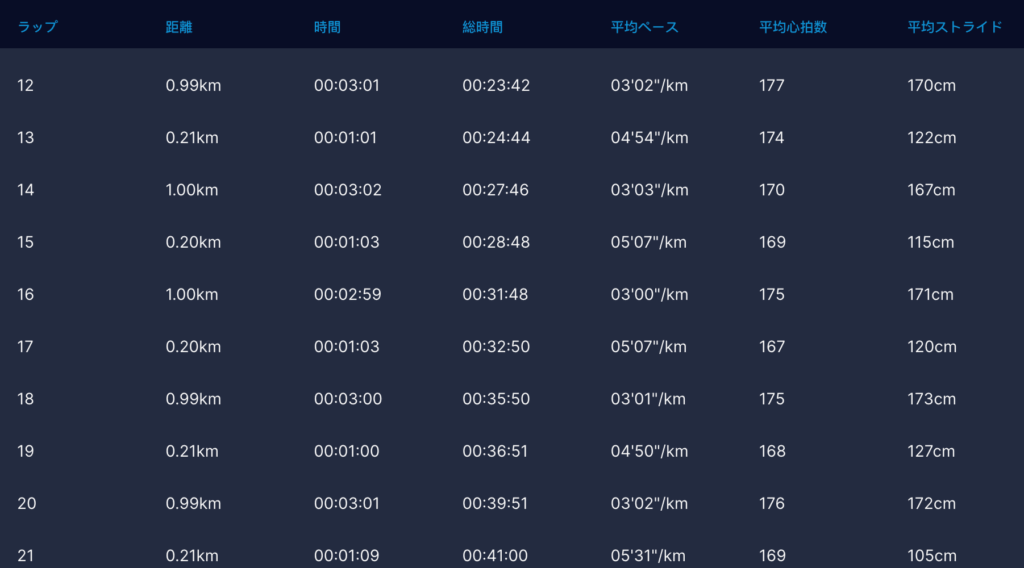Click the 平均ストライド column header

955,27
